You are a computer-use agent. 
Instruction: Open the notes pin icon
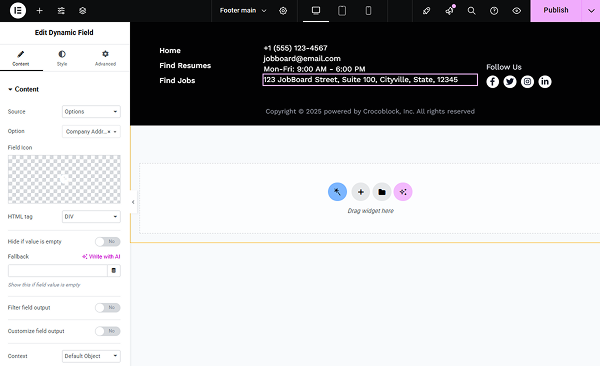pos(426,11)
